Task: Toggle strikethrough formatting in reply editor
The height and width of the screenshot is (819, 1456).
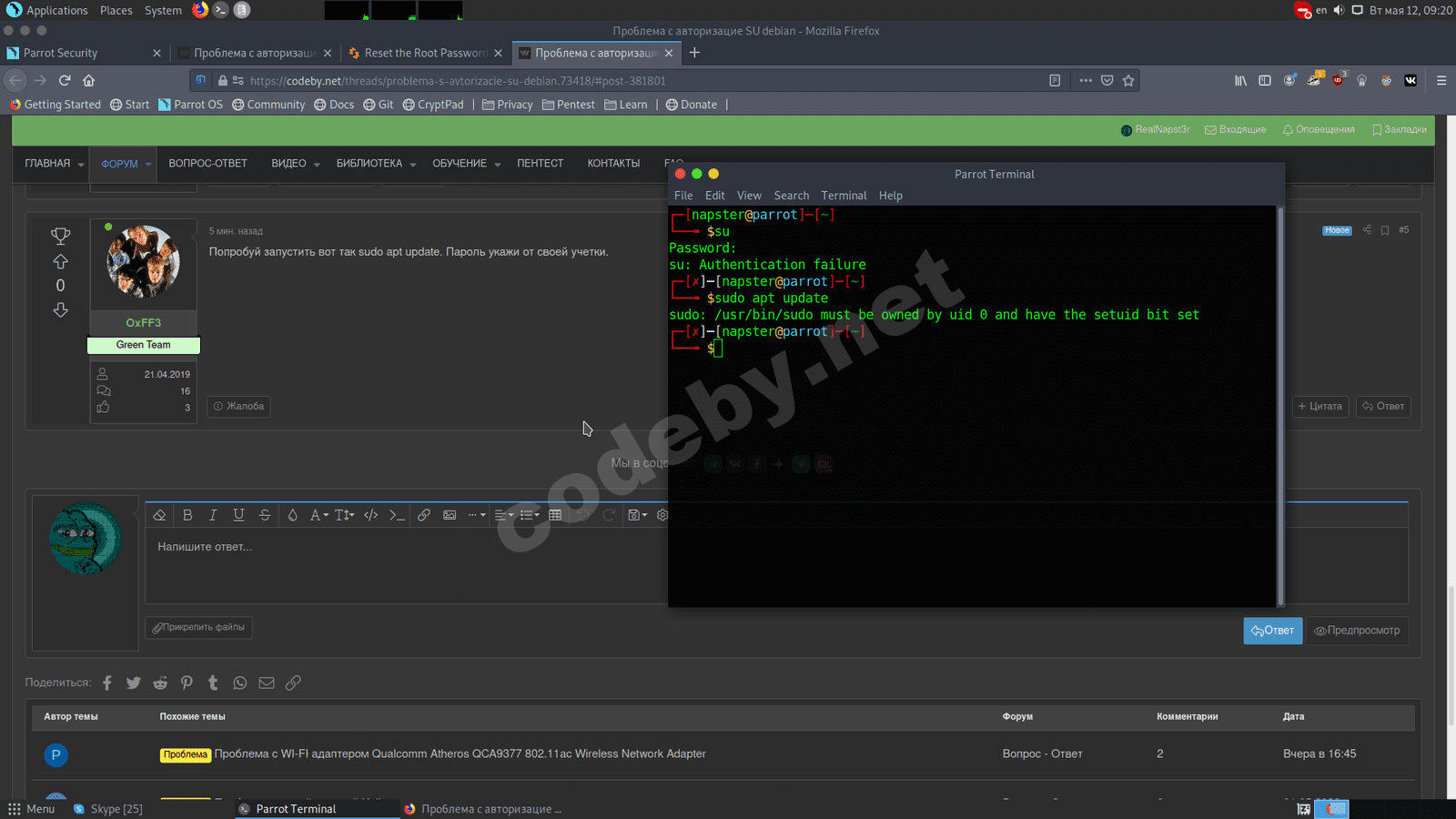Action: tap(265, 515)
